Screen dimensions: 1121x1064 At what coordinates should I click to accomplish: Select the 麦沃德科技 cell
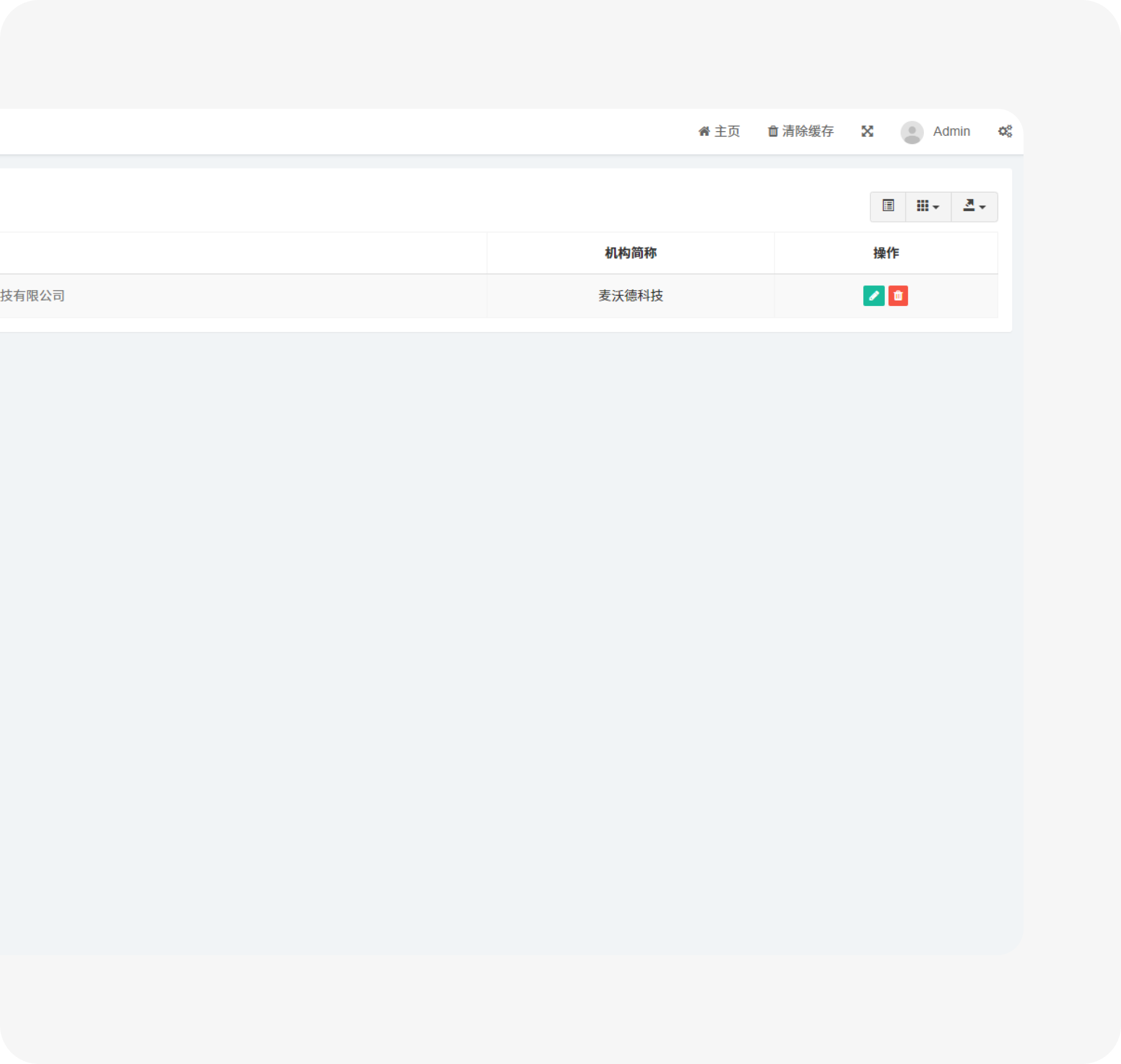pyautogui.click(x=630, y=296)
